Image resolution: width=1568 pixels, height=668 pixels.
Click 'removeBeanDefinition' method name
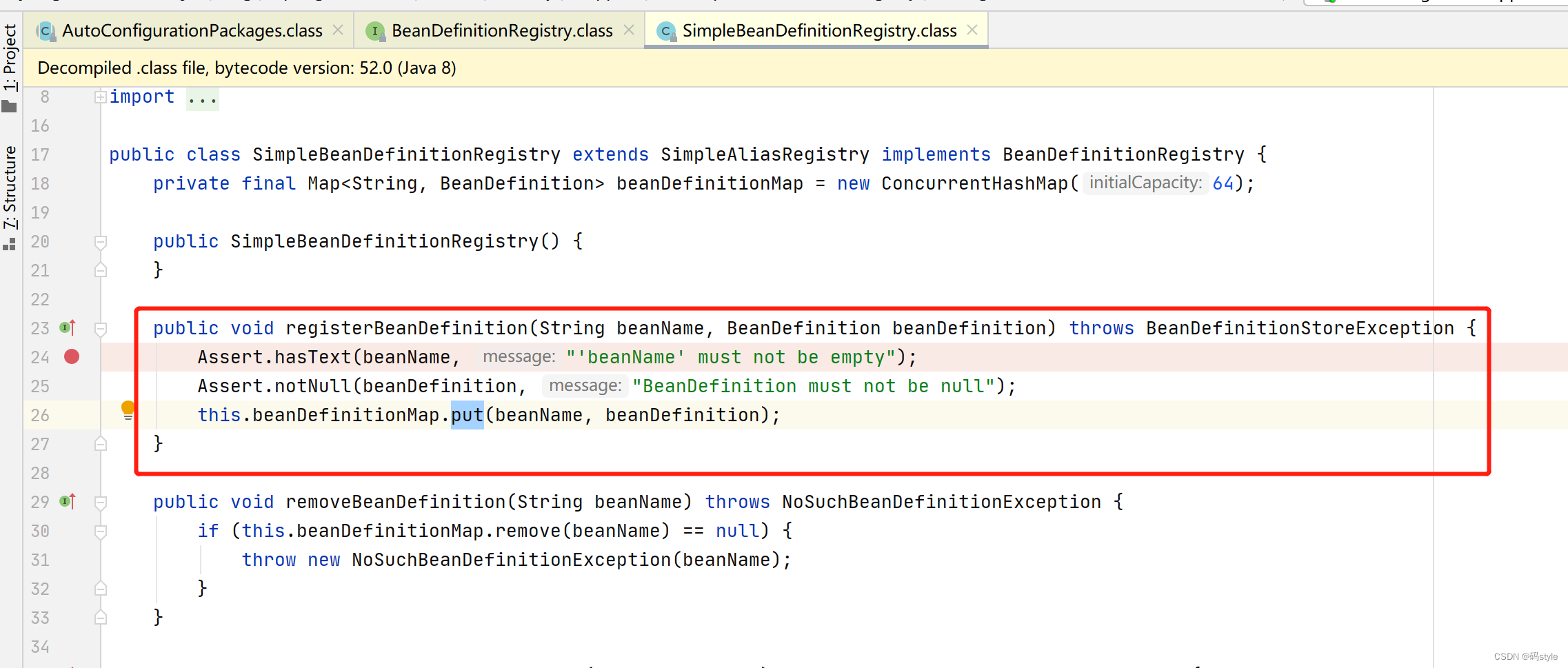pos(396,502)
